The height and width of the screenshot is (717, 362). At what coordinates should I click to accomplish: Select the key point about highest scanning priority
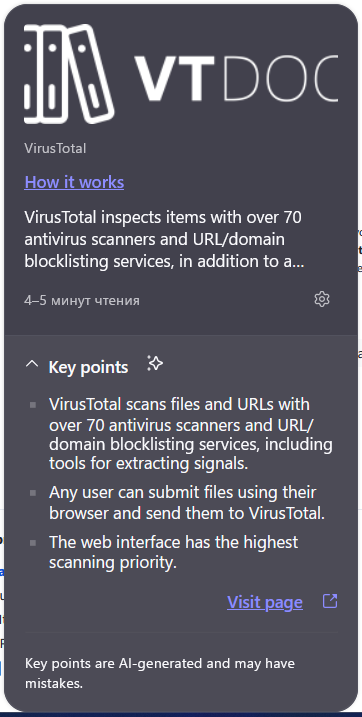[174, 552]
